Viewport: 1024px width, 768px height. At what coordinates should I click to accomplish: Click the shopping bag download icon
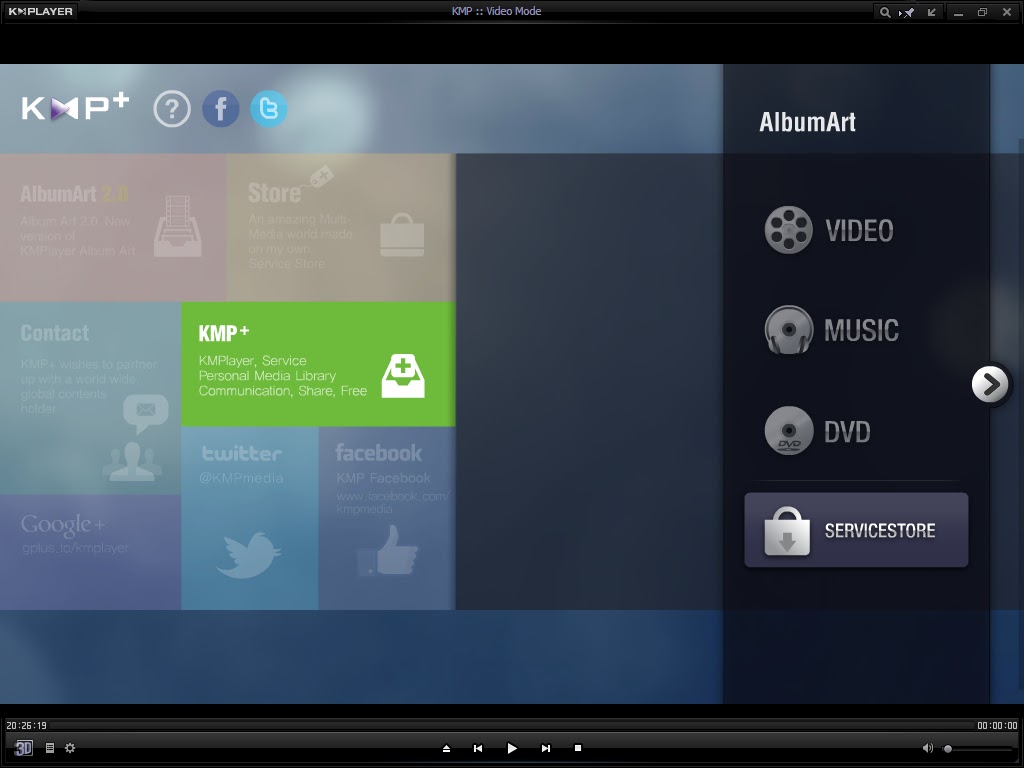(x=787, y=532)
